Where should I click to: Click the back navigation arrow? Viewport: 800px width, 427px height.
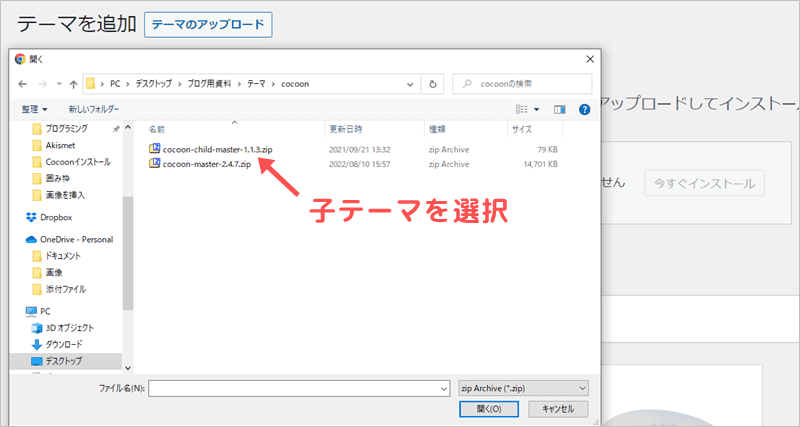click(x=21, y=84)
